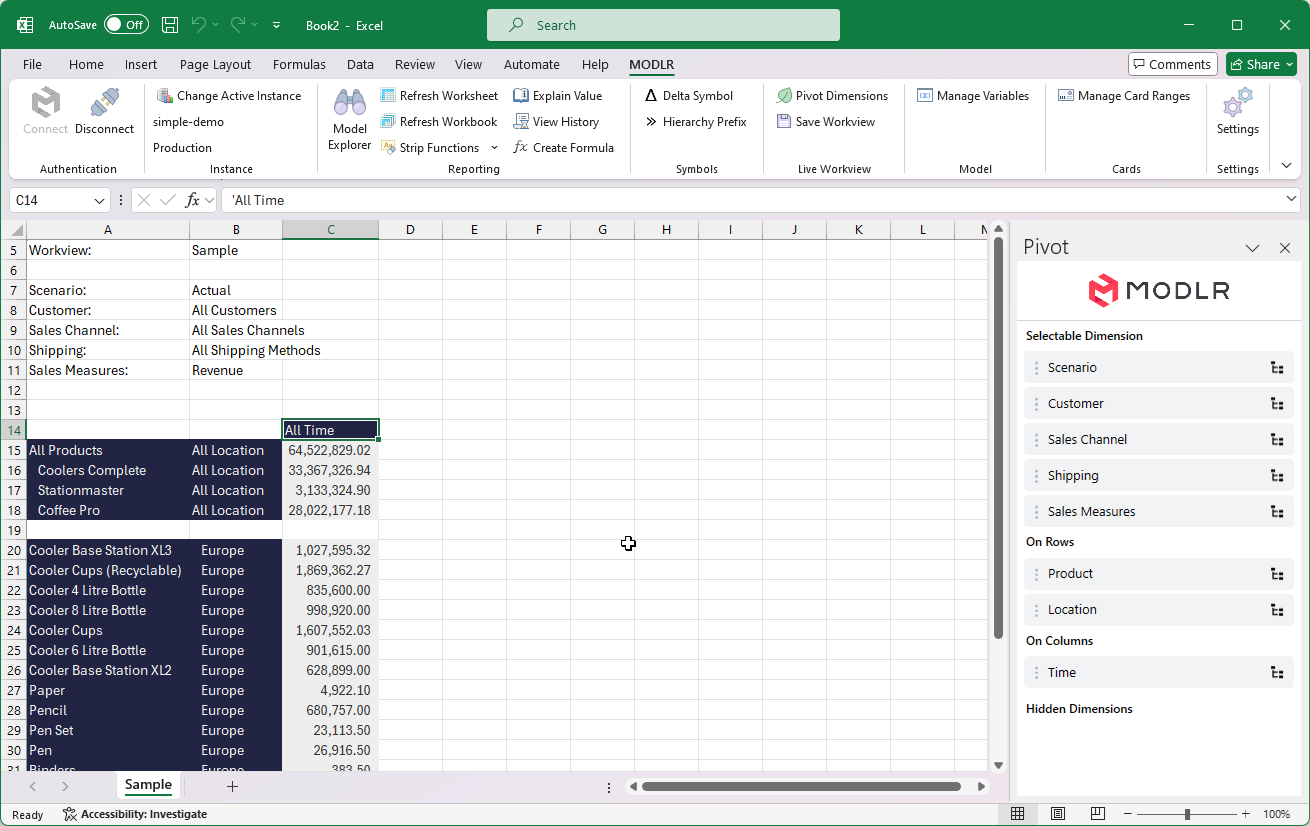The width and height of the screenshot is (1310, 826).
Task: Select the Sample sheet tab
Action: click(x=147, y=786)
